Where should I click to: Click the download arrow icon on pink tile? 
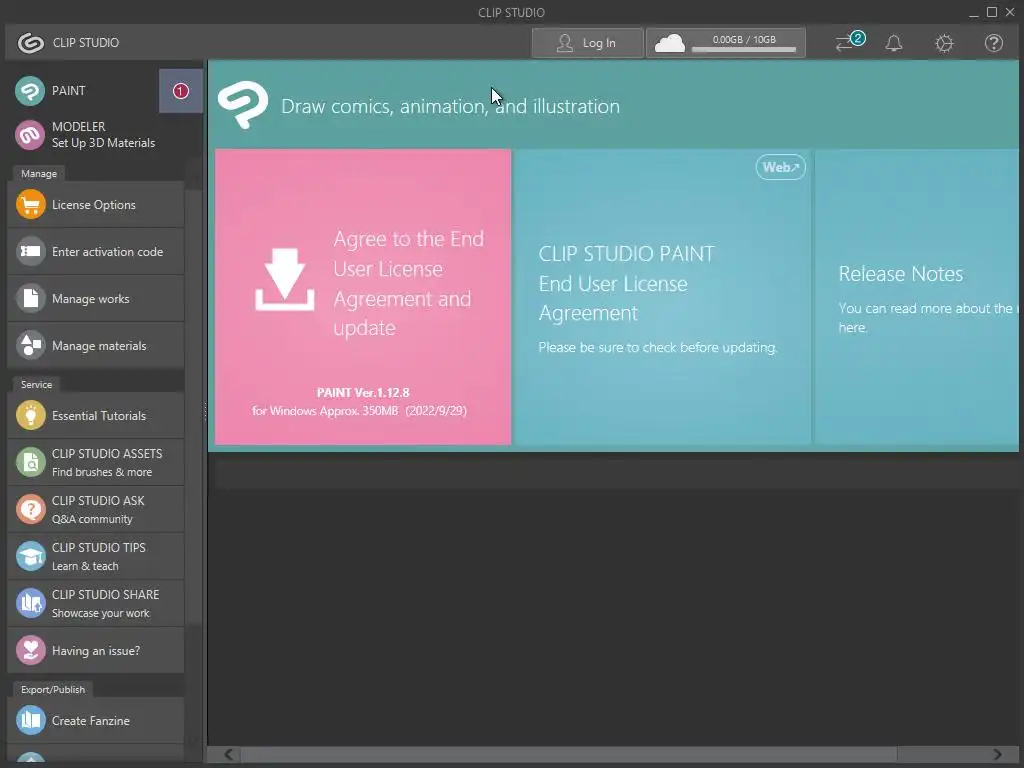click(285, 279)
